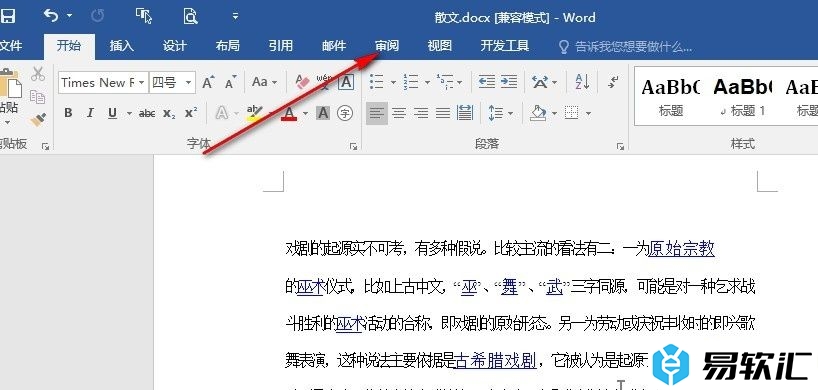Apply numbered list
The width and height of the screenshot is (818, 390).
point(411,82)
